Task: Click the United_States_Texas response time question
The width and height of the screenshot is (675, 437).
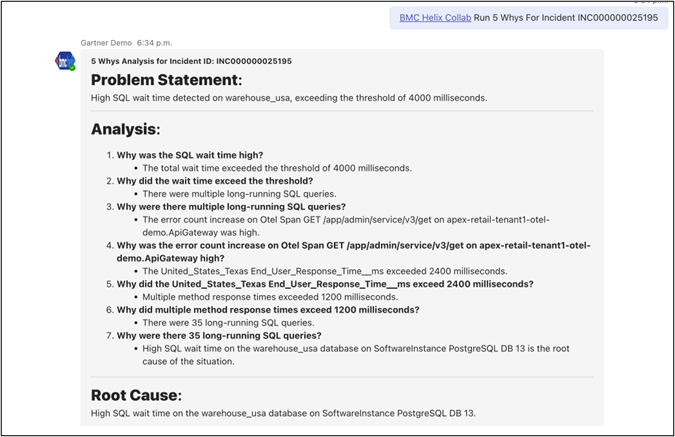Action: click(325, 284)
